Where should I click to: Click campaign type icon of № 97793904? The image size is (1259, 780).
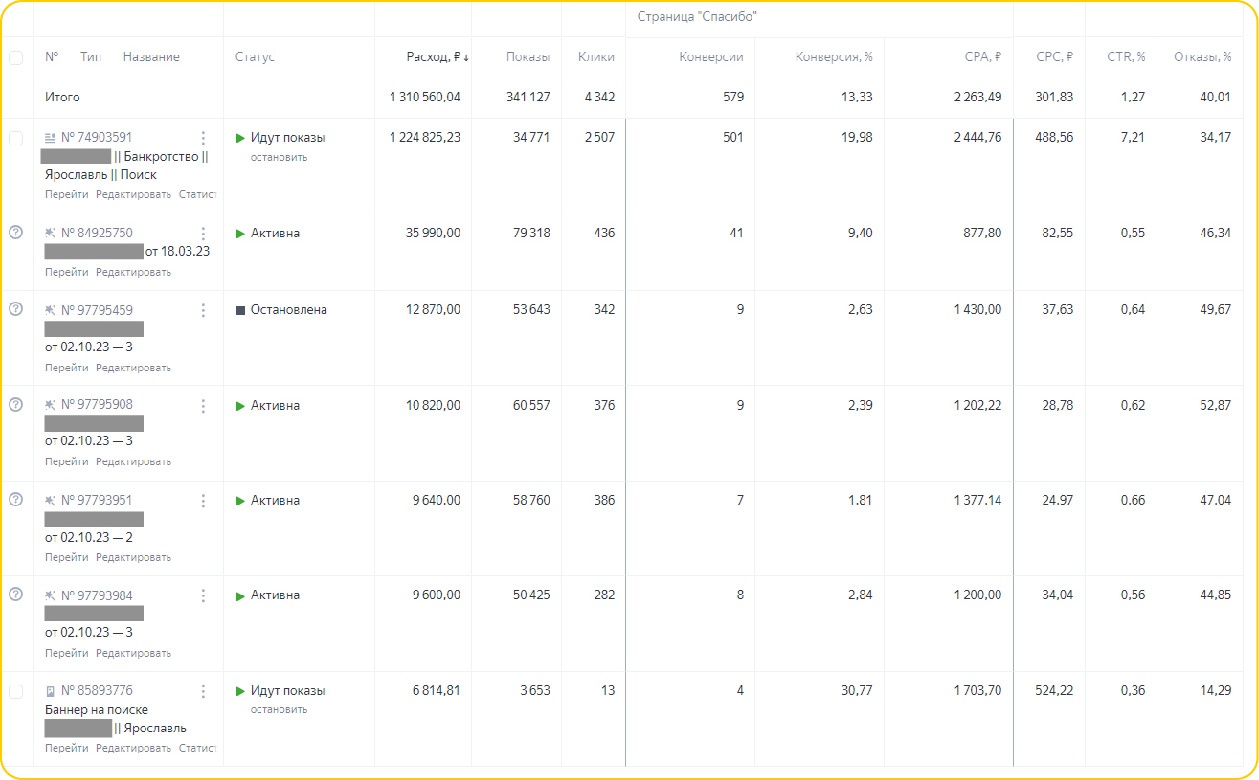[51, 596]
